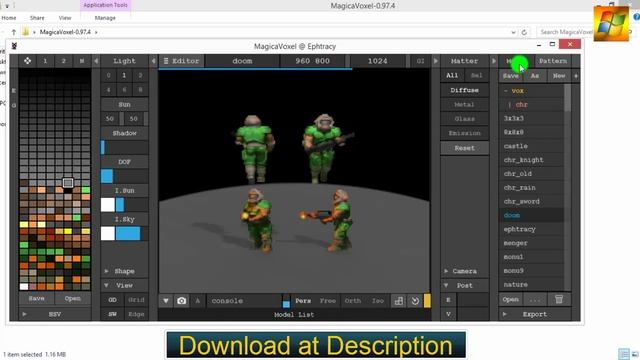Collapse the Post section
The height and width of the screenshot is (360, 640).
coord(464,285)
